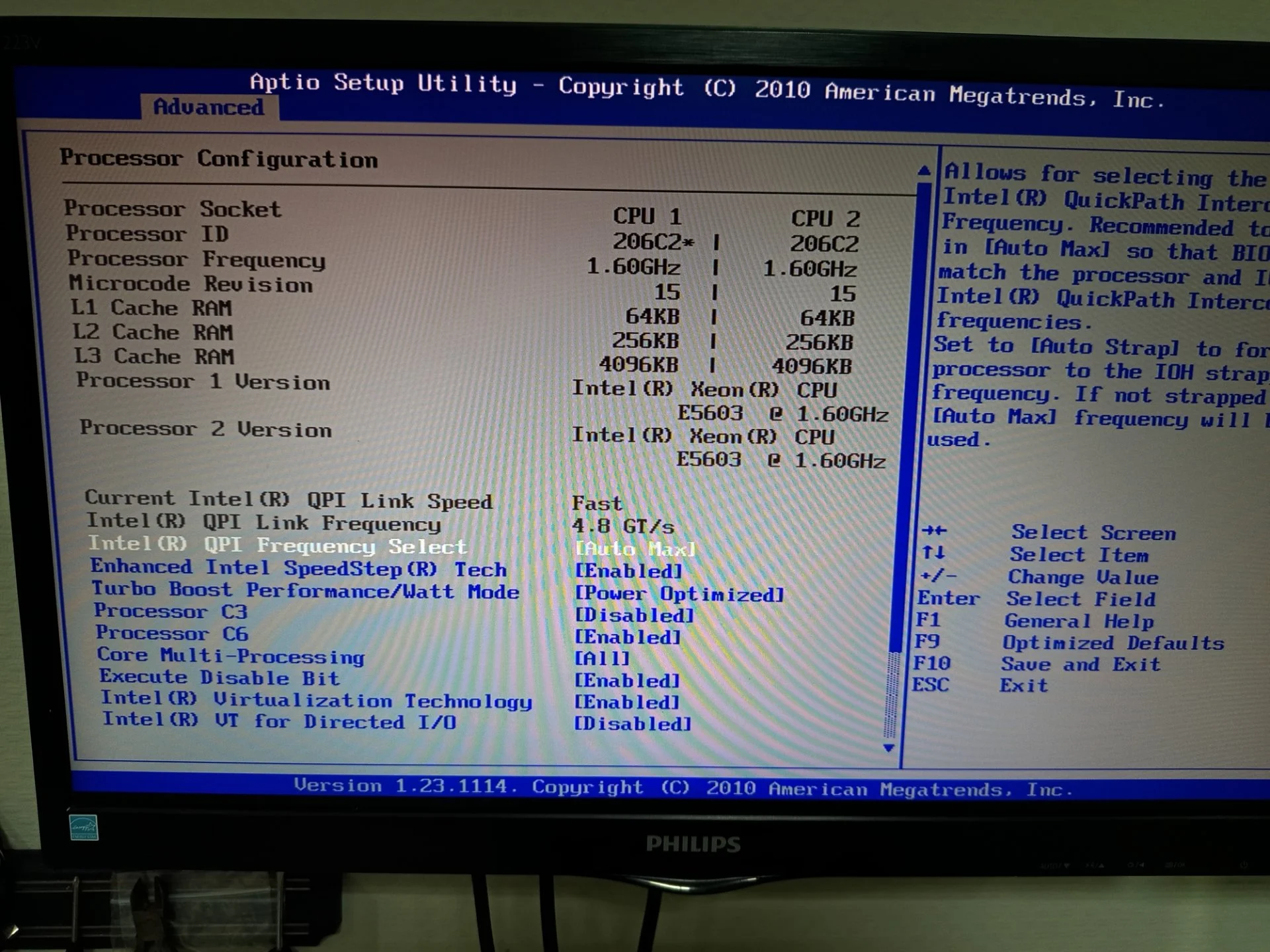This screenshot has width=1270, height=952.
Task: Click the F10 Save and Exit hint
Action: (x=1037, y=664)
